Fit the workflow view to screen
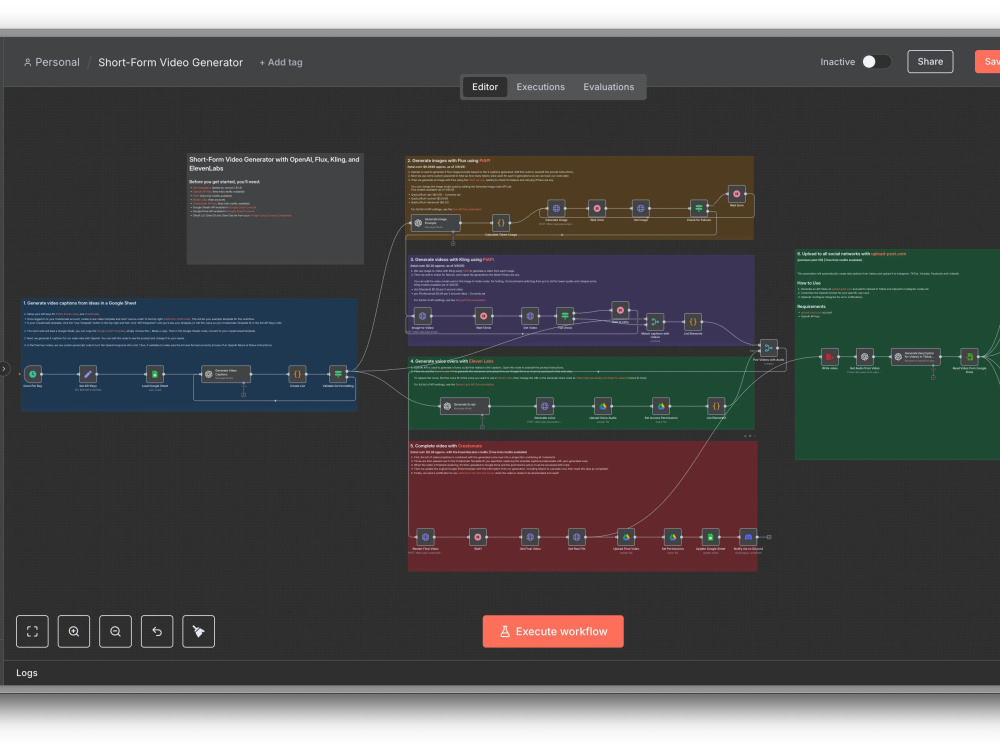 [x=33, y=631]
